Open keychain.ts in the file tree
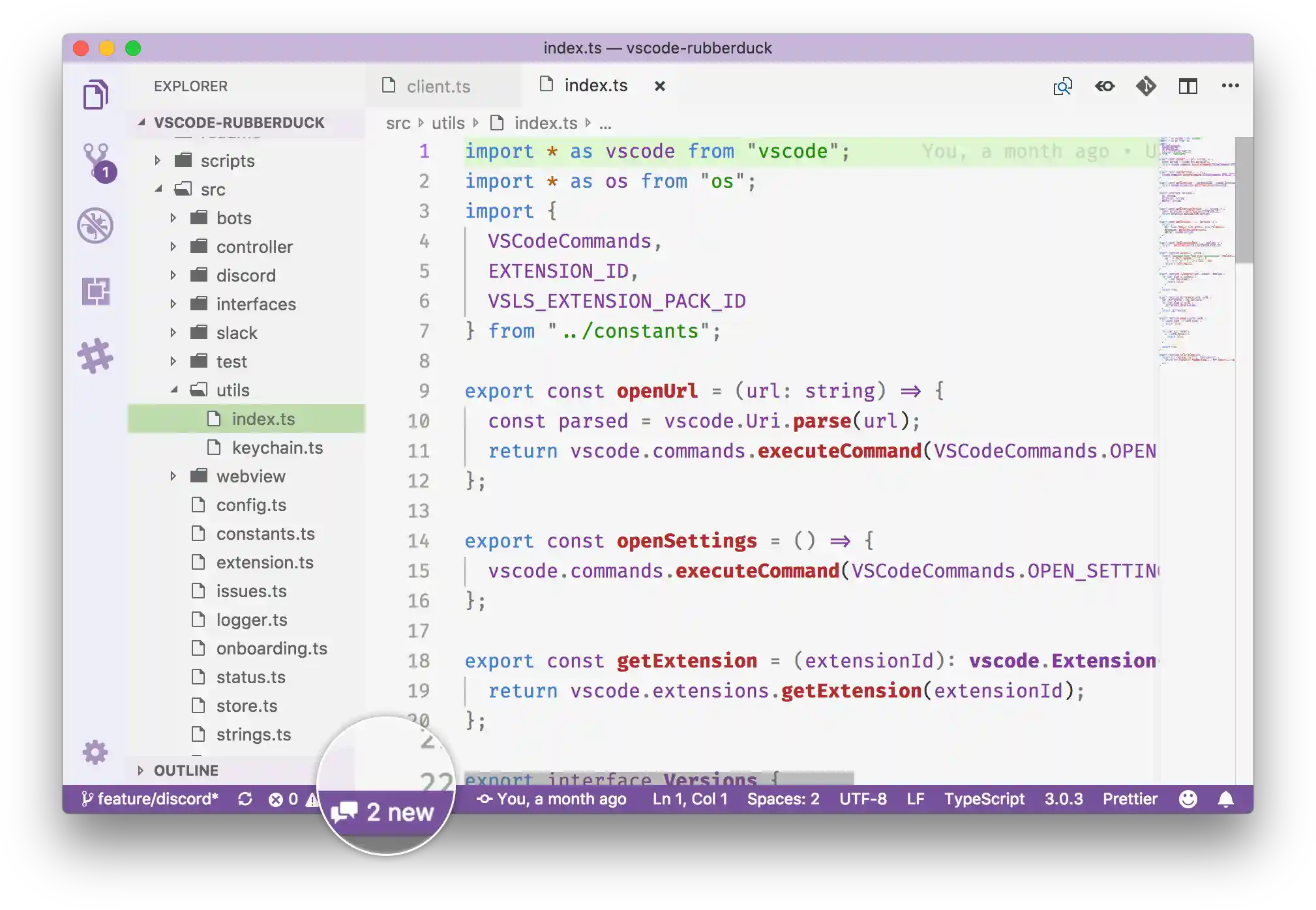The height and width of the screenshot is (910, 1316). 277,448
